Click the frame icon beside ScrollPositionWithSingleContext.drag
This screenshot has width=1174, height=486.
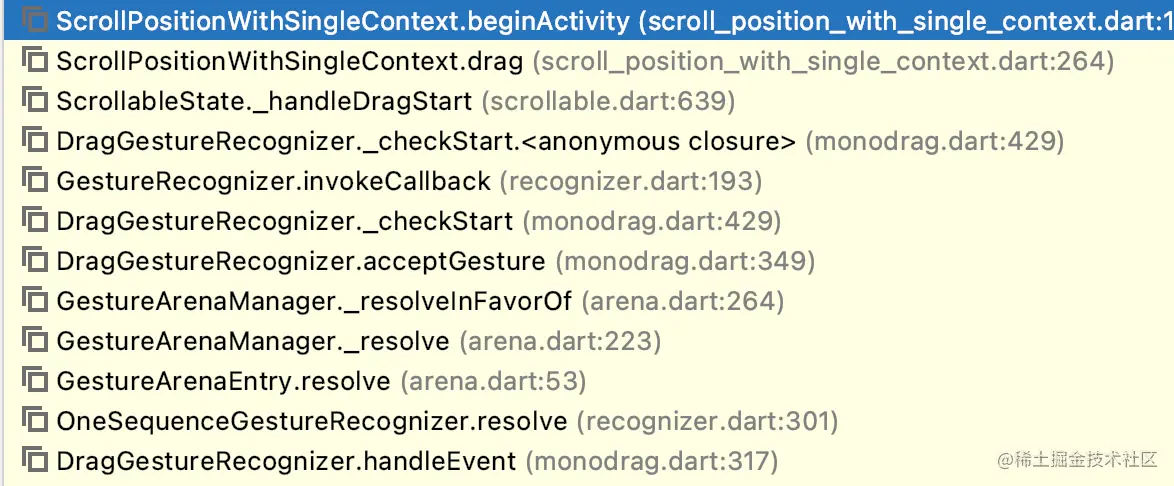35,61
